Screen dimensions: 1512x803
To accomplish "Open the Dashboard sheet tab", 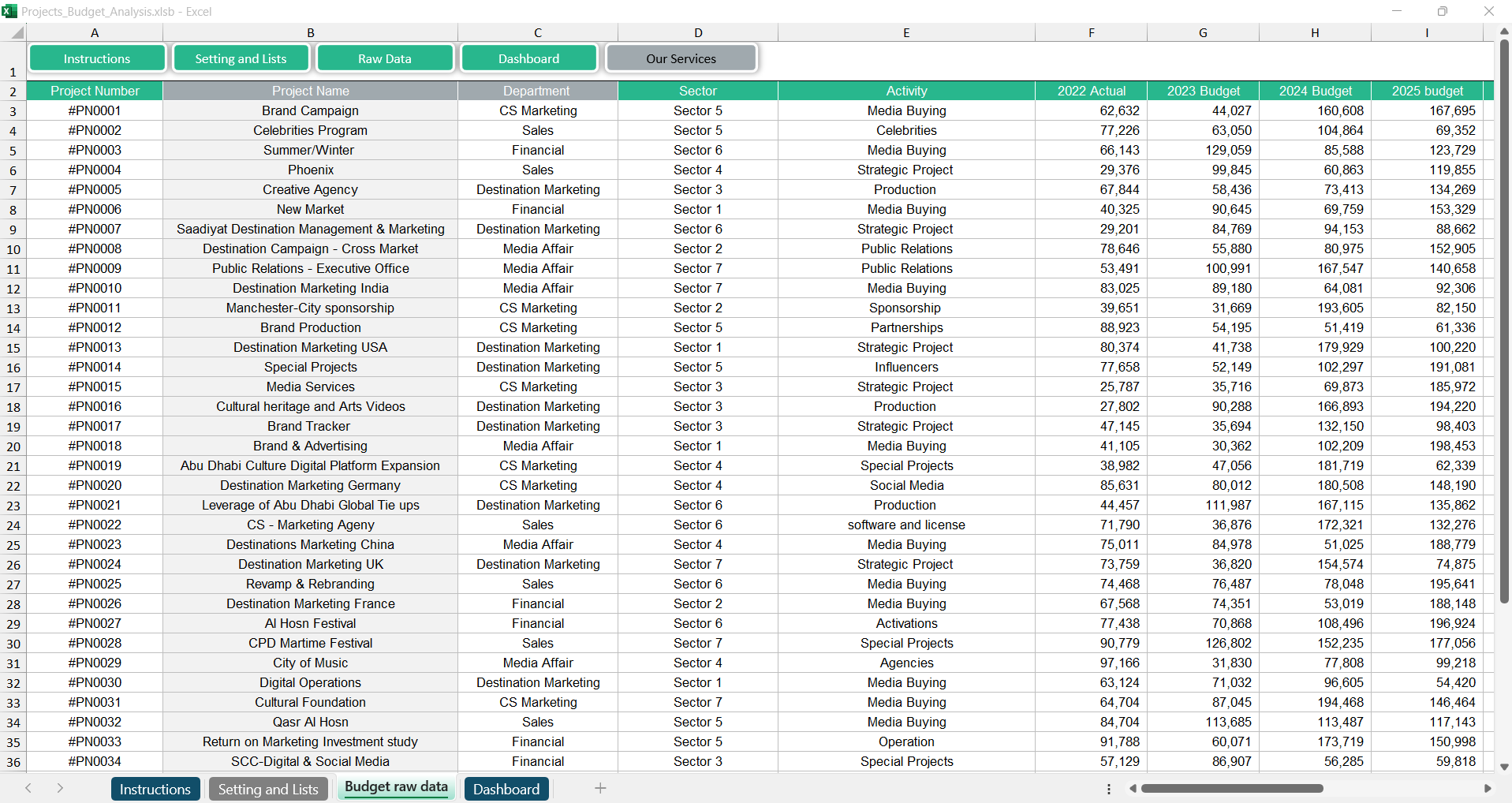I will 506,789.
